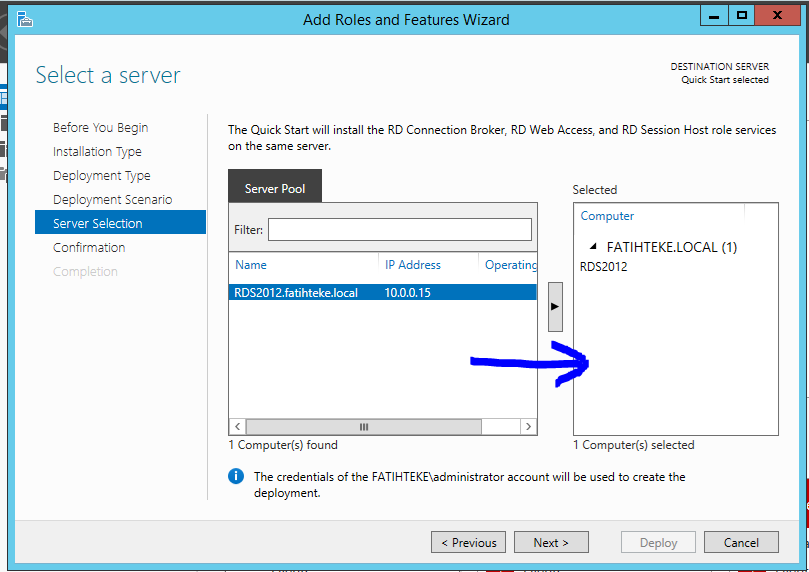Click the '1 Computer(s) found' text
This screenshot has width=809, height=572.
[x=283, y=445]
